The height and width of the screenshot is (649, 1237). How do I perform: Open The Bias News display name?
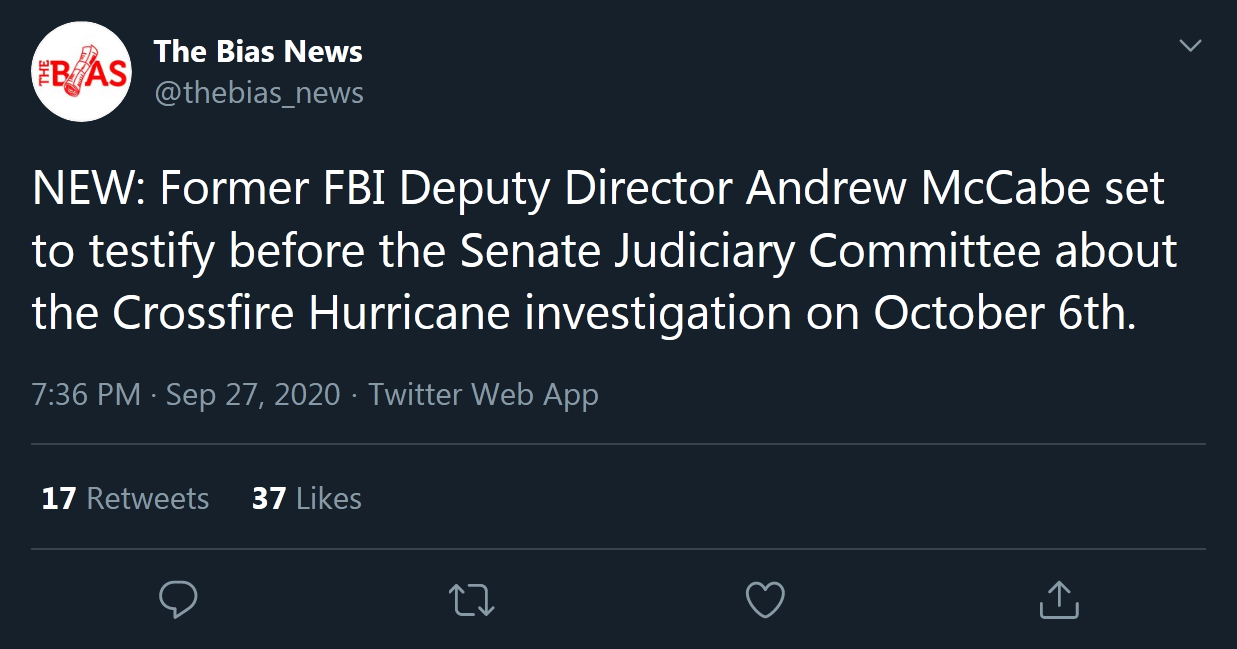click(x=258, y=51)
